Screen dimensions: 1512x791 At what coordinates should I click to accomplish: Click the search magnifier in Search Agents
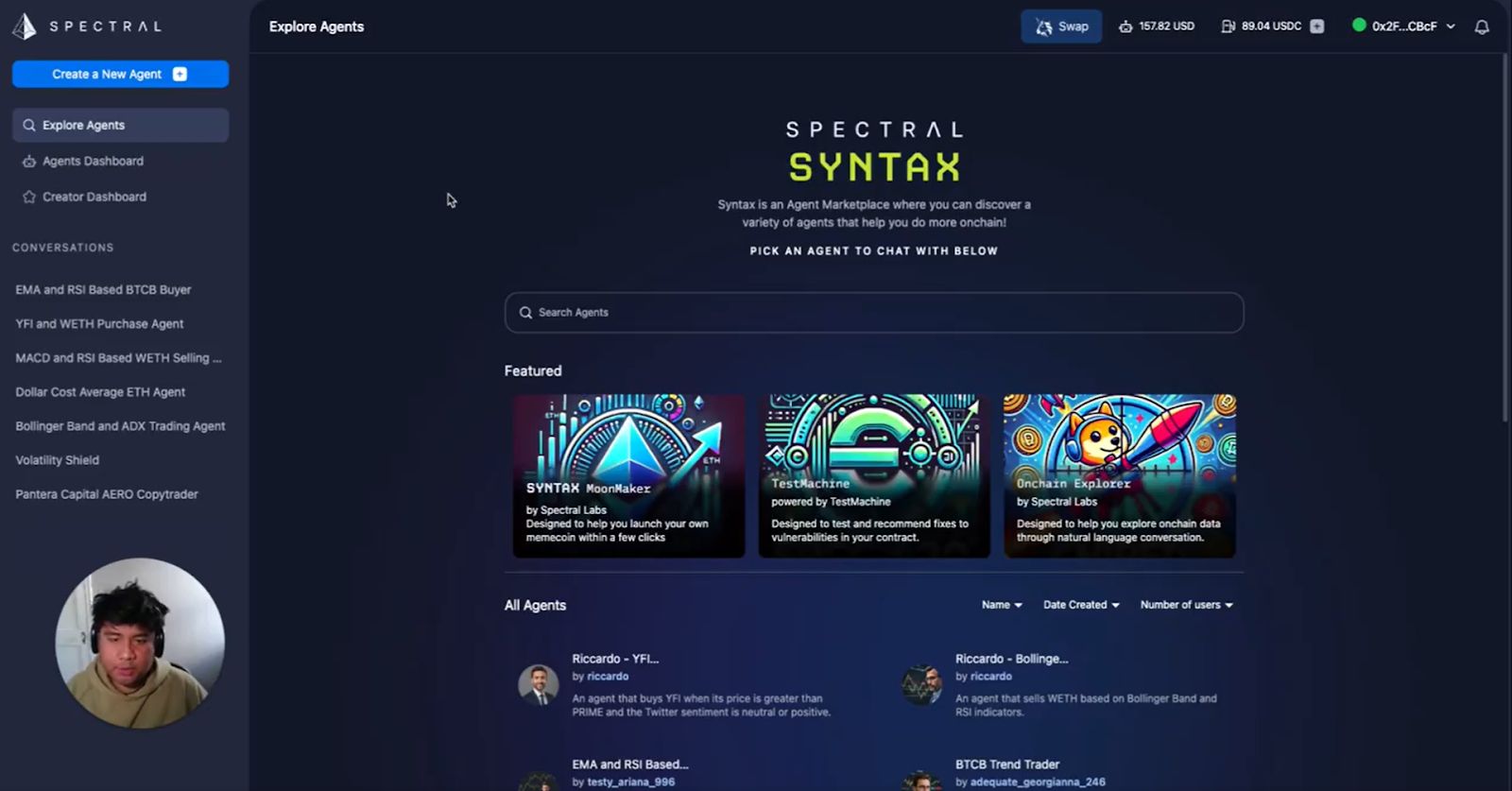point(525,313)
